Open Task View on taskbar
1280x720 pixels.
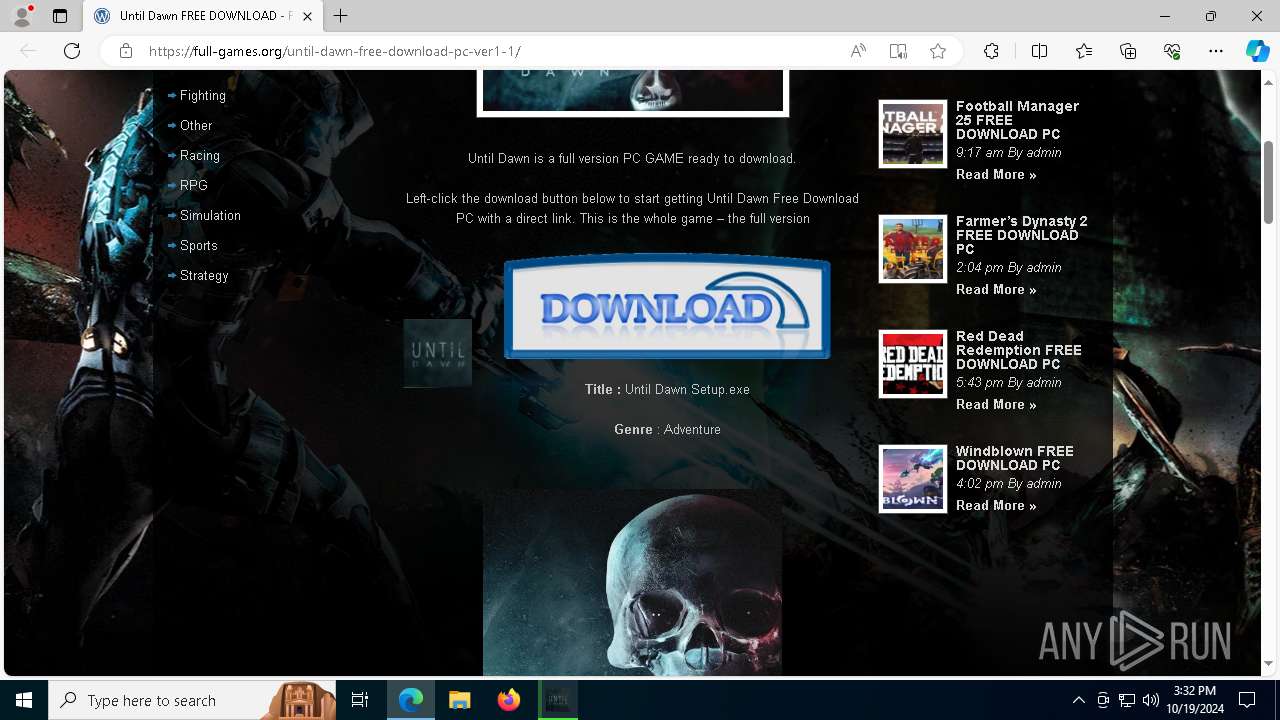tap(360, 700)
